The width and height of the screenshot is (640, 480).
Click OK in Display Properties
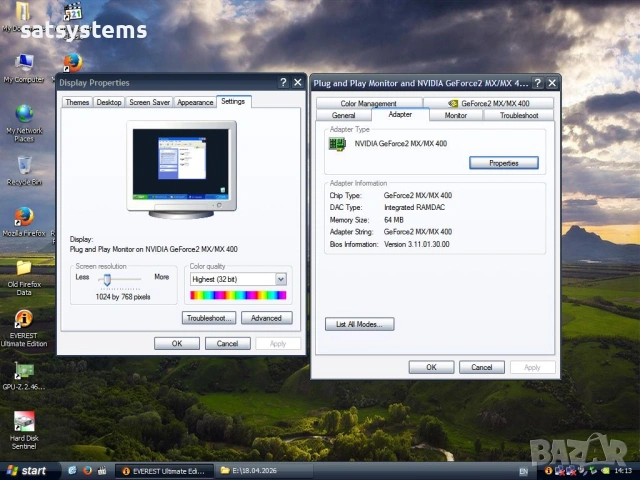coord(177,343)
